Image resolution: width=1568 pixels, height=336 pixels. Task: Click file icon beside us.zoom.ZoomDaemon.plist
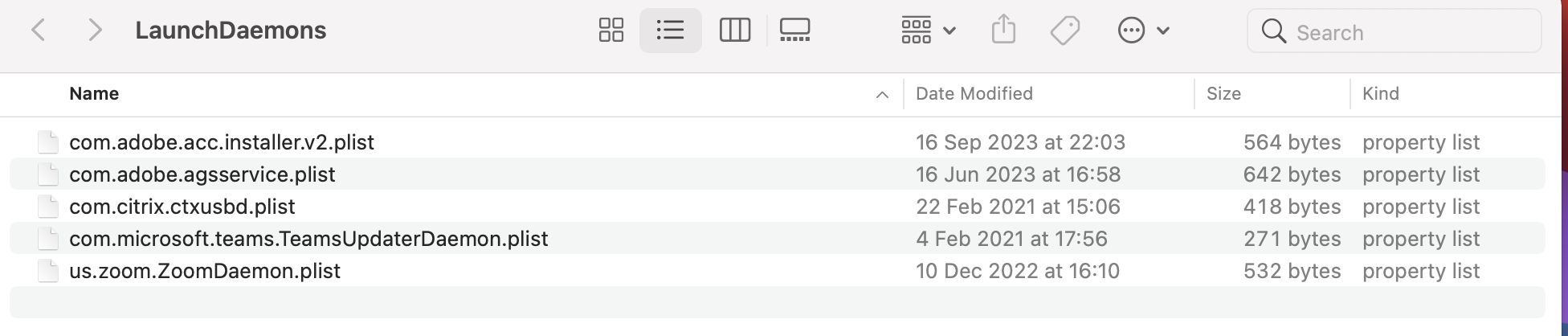click(48, 271)
